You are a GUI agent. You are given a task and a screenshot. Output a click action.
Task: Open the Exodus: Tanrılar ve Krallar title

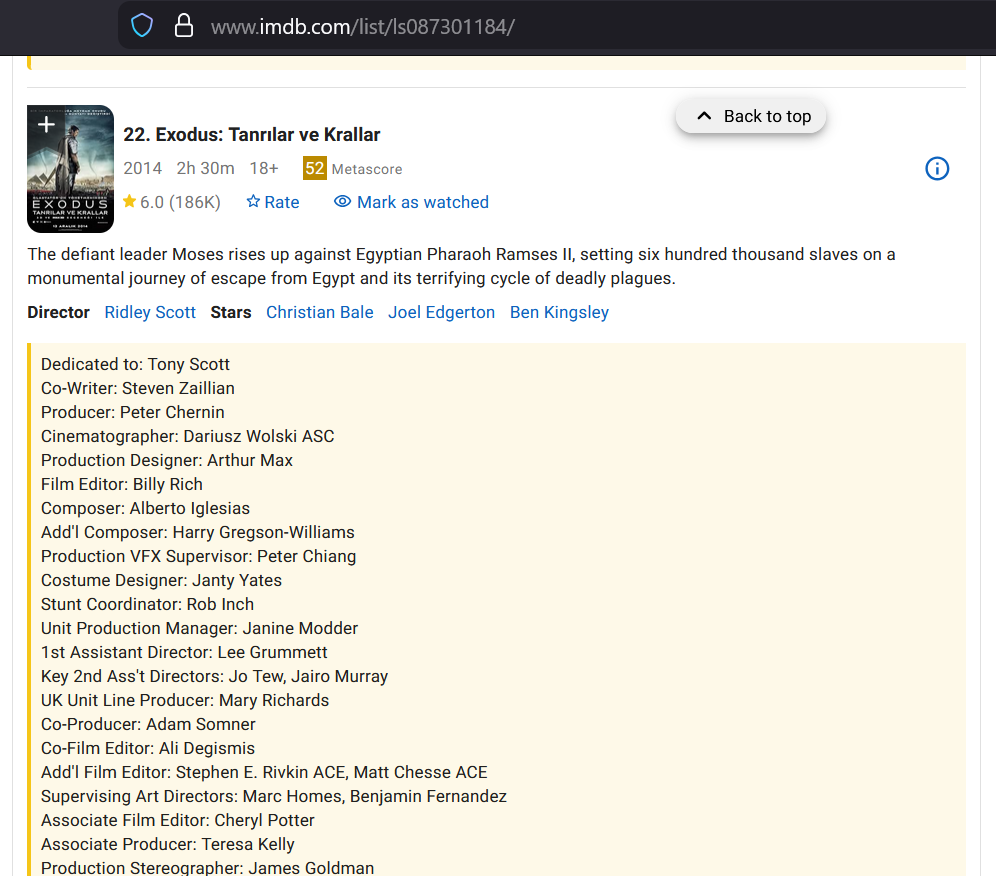tap(252, 135)
